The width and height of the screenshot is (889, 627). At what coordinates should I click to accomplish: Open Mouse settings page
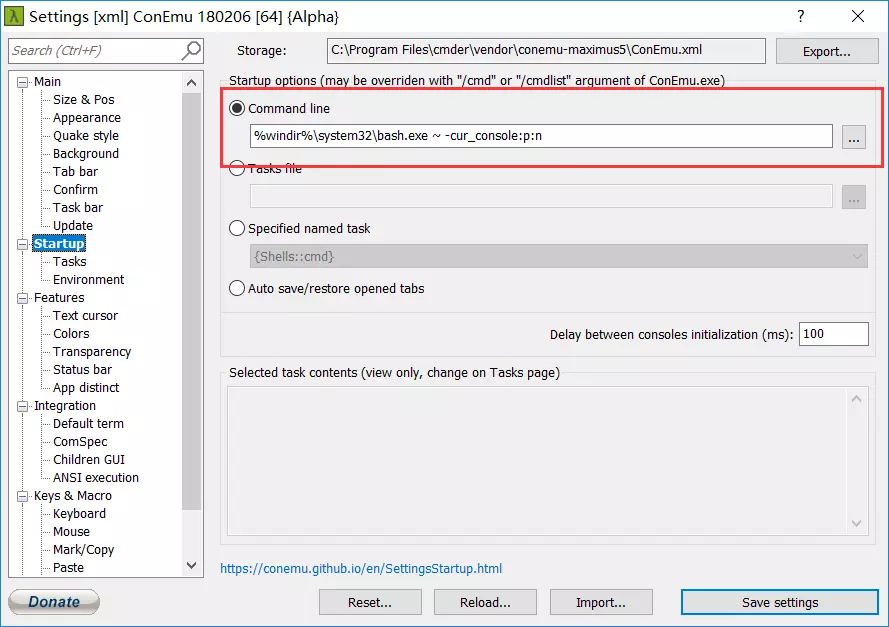[x=71, y=532]
